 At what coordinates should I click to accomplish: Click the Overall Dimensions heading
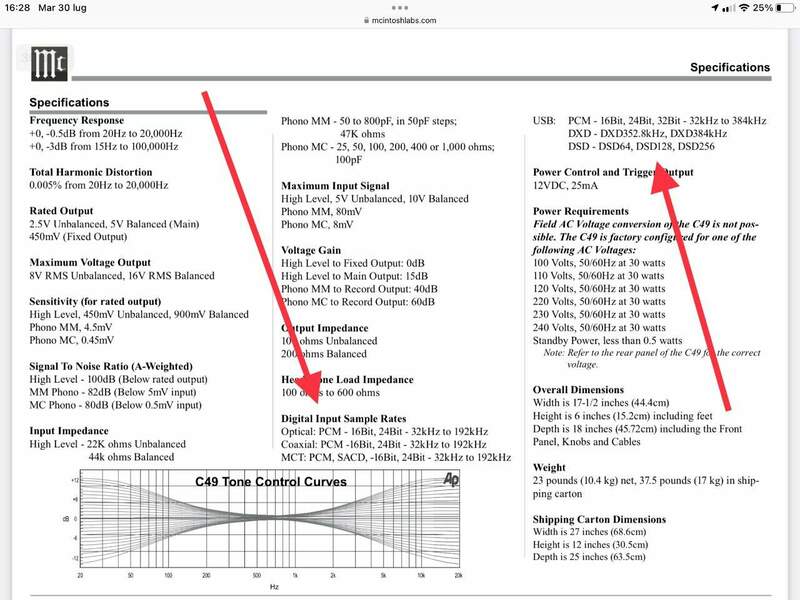coord(578,389)
